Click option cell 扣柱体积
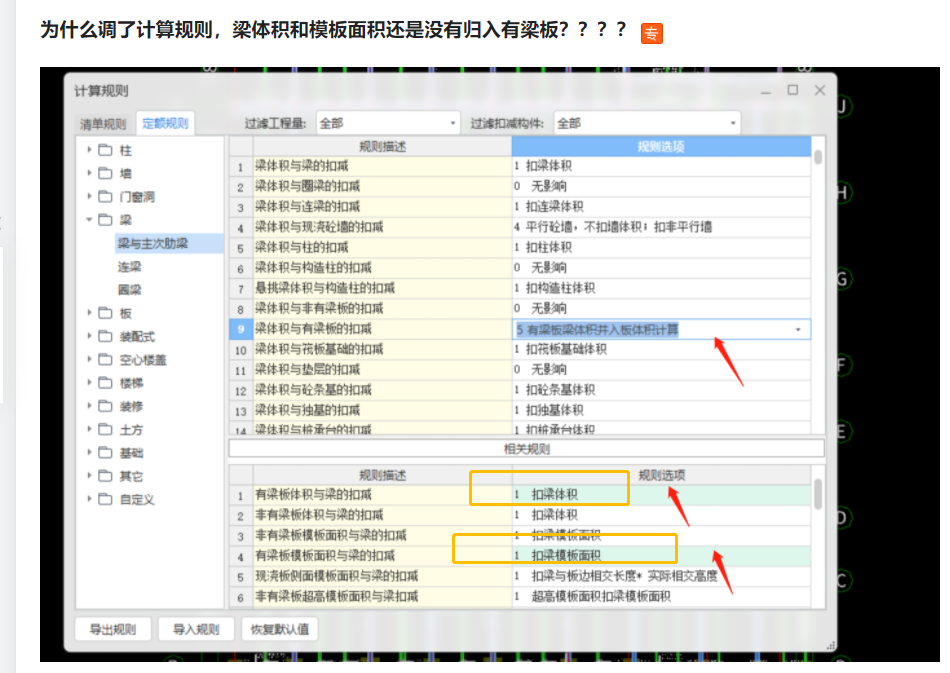 tap(661, 247)
